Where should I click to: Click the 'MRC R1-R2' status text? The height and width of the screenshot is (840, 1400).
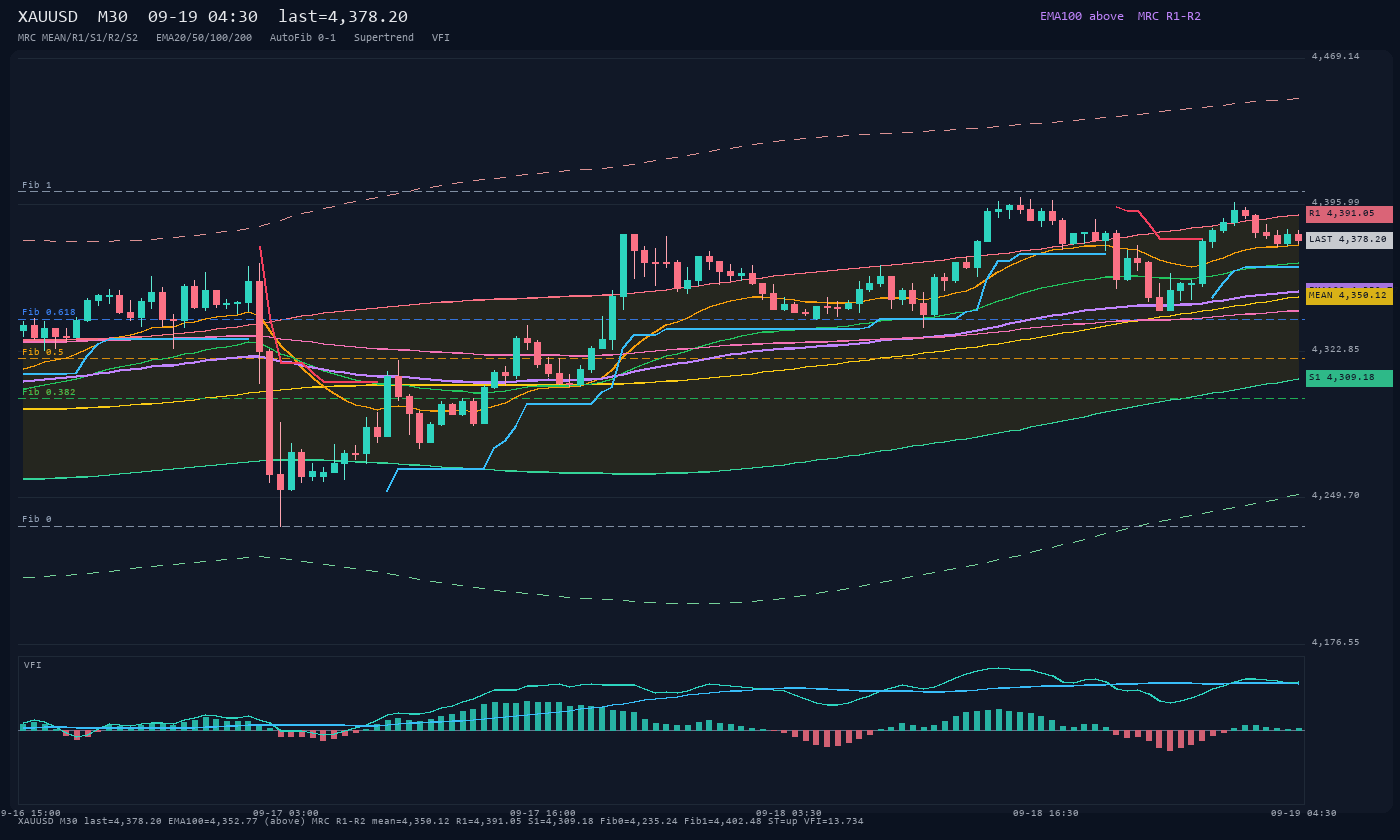pos(1169,16)
